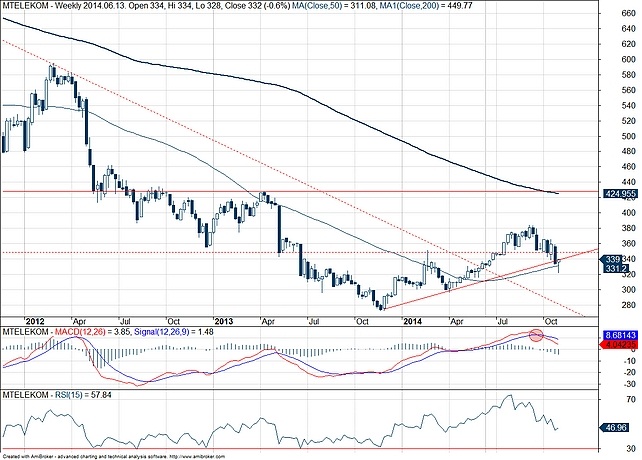Viewport: 642px width, 460px height.
Task: Click the 600 price axis label
Action: [x=628, y=60]
